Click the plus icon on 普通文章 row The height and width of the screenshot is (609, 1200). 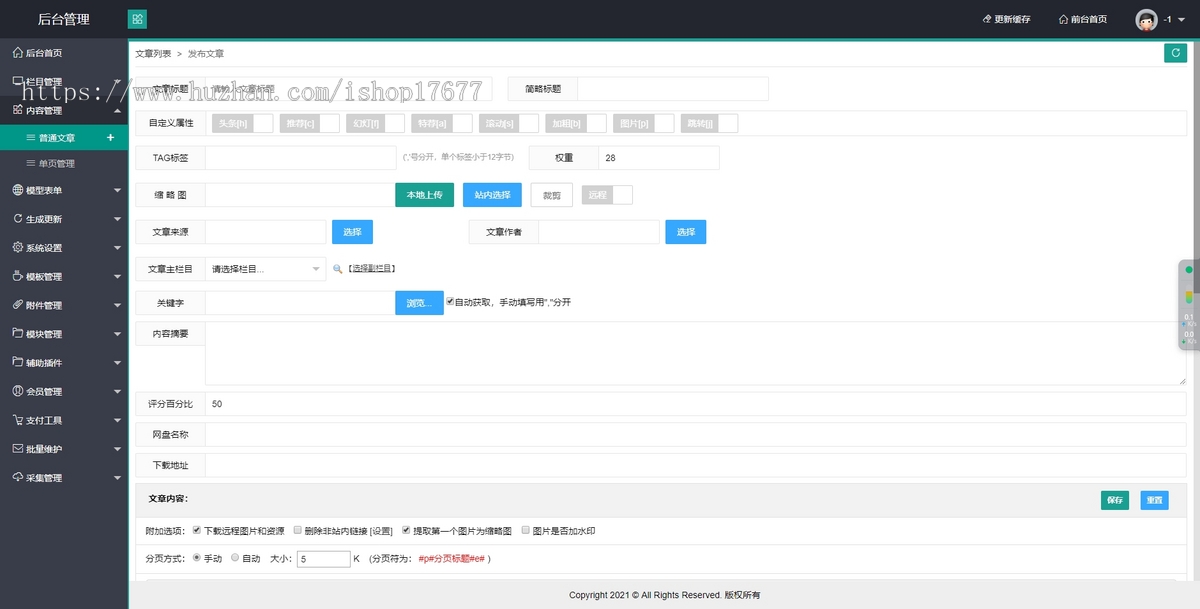(110, 137)
